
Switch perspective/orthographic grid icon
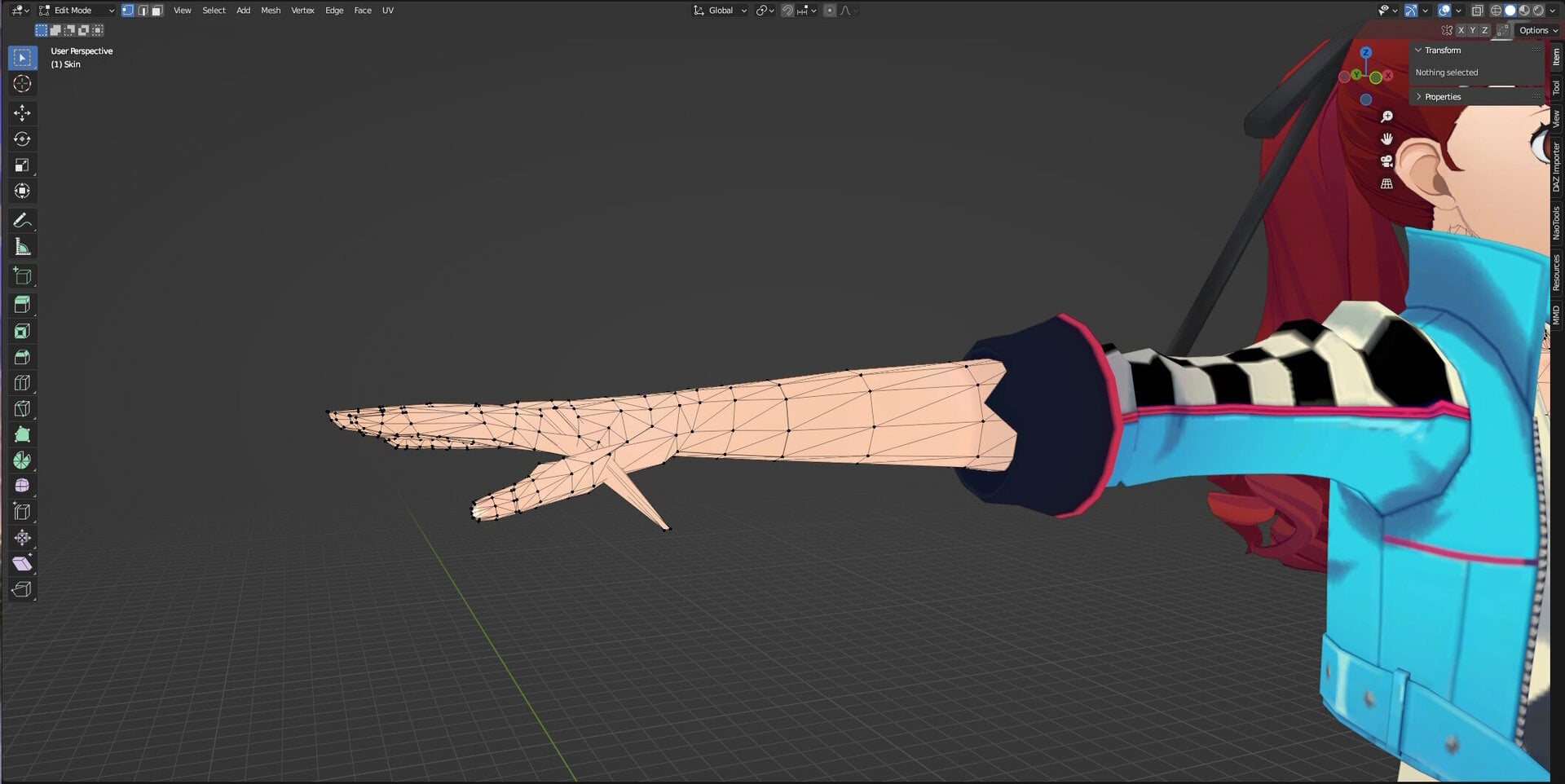[1386, 184]
